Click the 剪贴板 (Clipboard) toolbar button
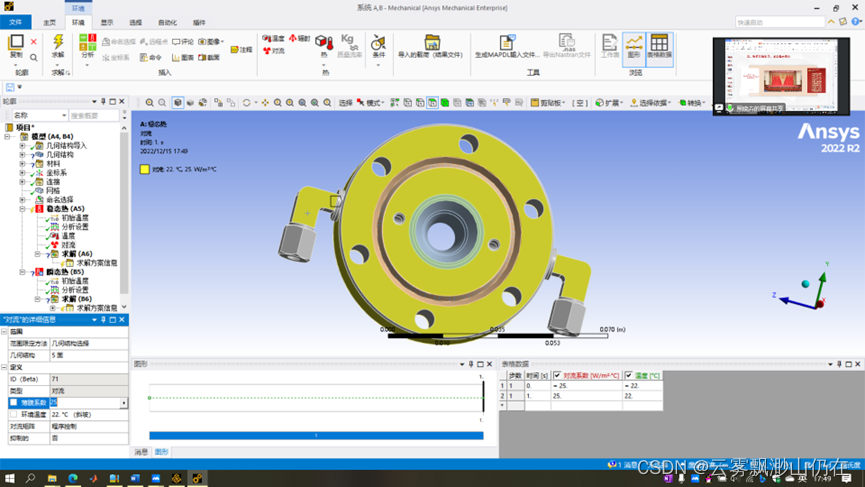The image size is (865, 487). pyautogui.click(x=548, y=103)
